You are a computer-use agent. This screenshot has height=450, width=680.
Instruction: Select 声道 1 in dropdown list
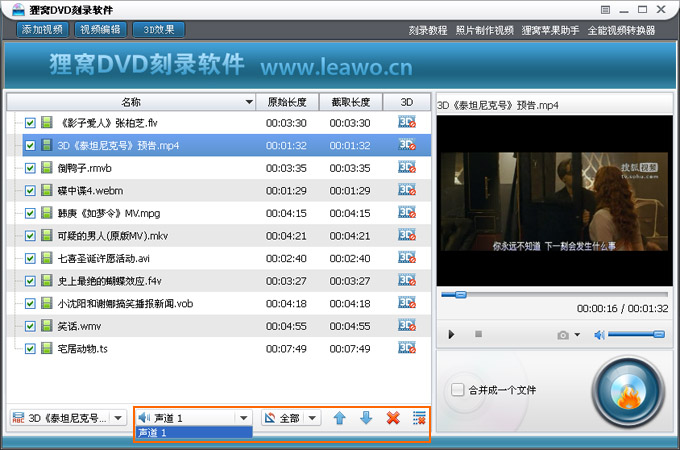(194, 432)
